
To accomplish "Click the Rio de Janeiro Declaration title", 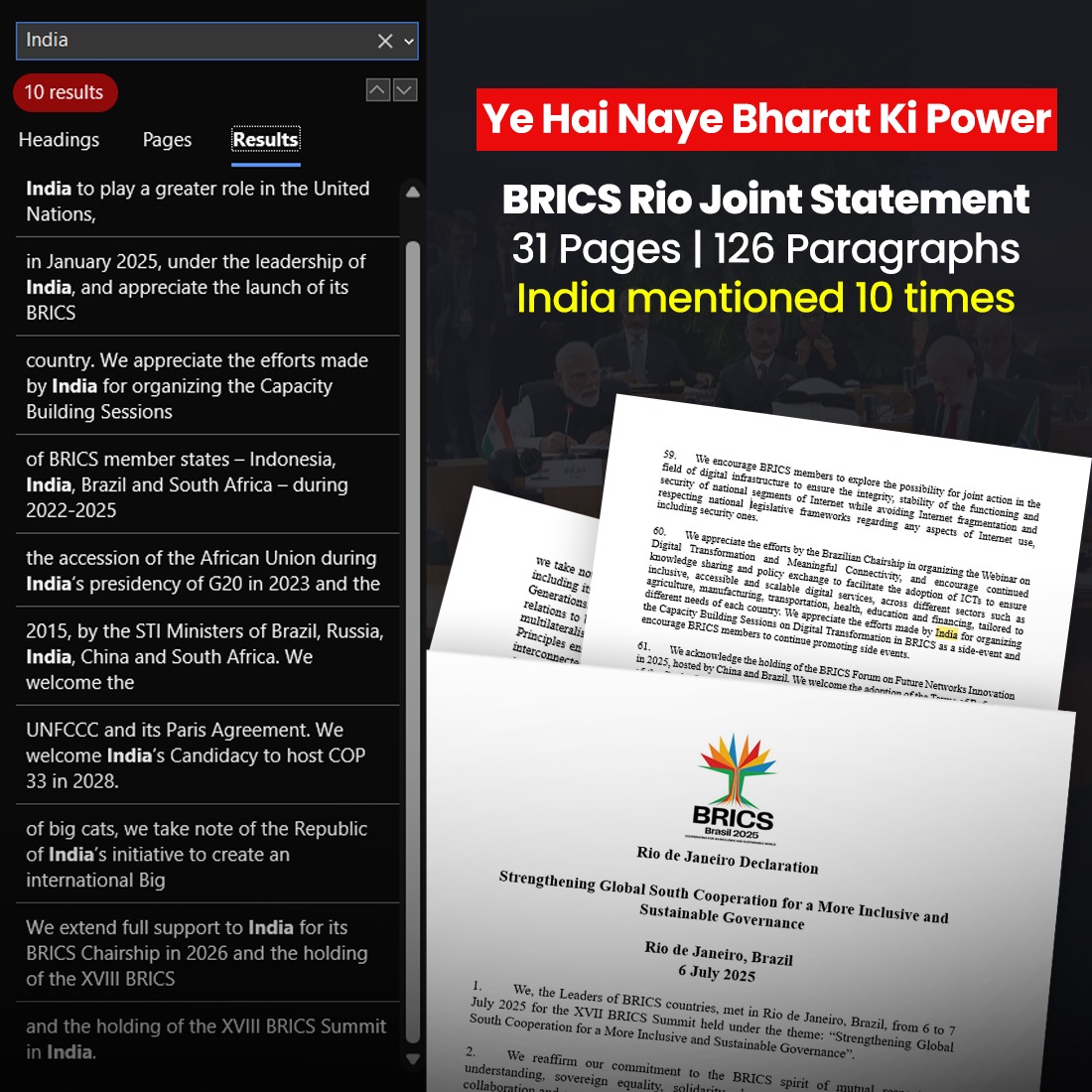I will coord(728,860).
